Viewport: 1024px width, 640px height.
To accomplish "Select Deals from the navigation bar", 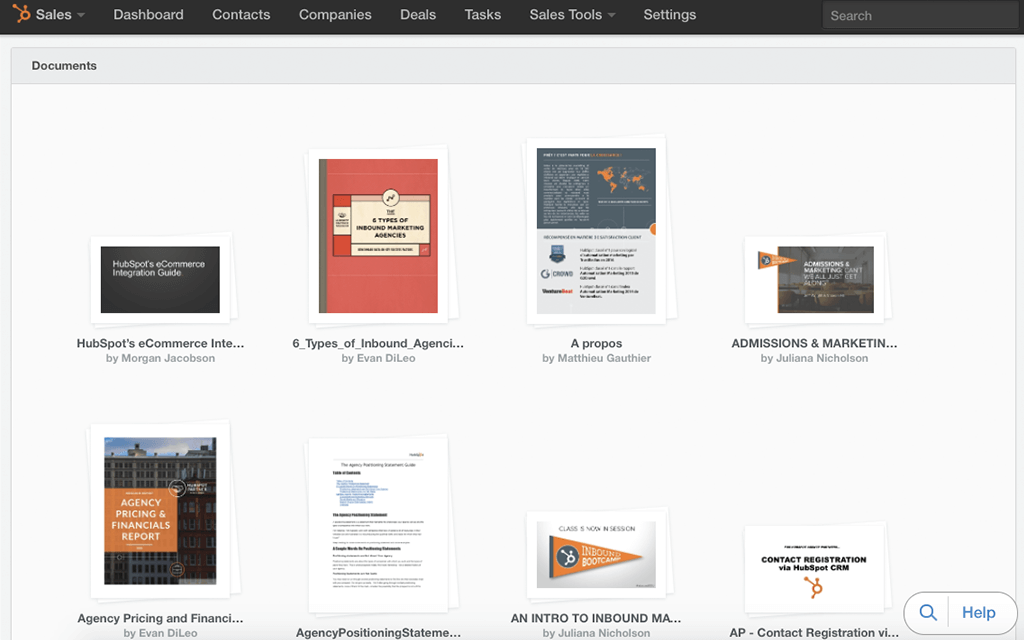I will [x=417, y=15].
